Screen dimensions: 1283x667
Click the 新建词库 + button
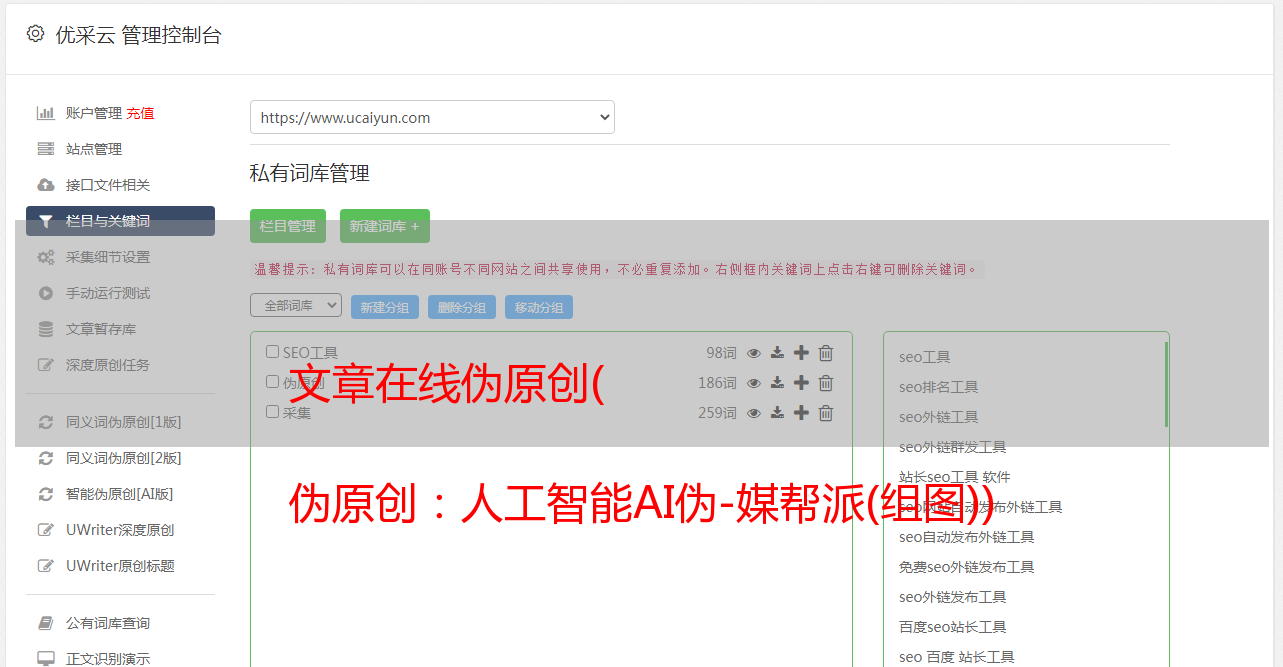coord(385,226)
